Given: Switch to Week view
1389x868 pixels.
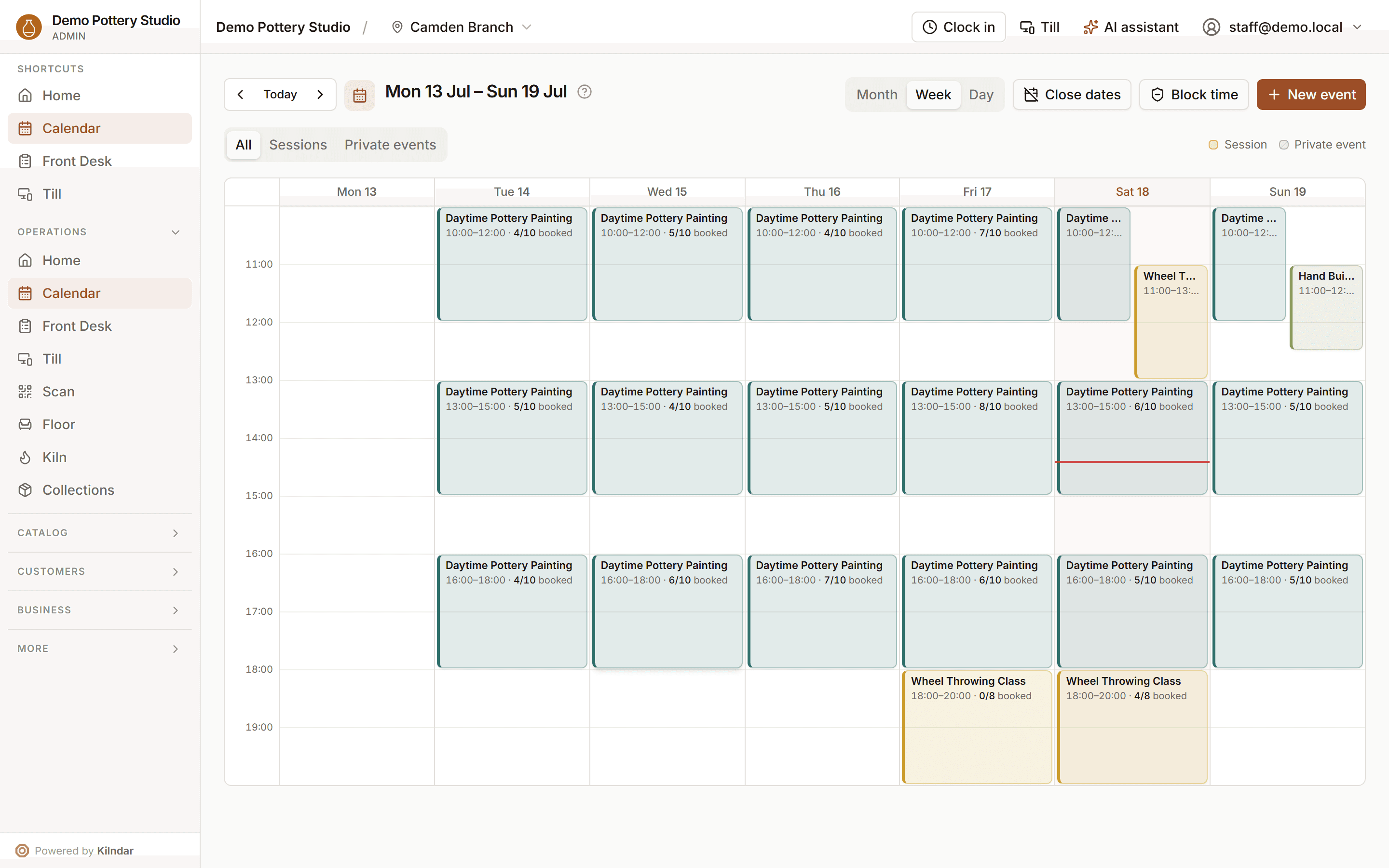Looking at the screenshot, I should coord(933,95).
